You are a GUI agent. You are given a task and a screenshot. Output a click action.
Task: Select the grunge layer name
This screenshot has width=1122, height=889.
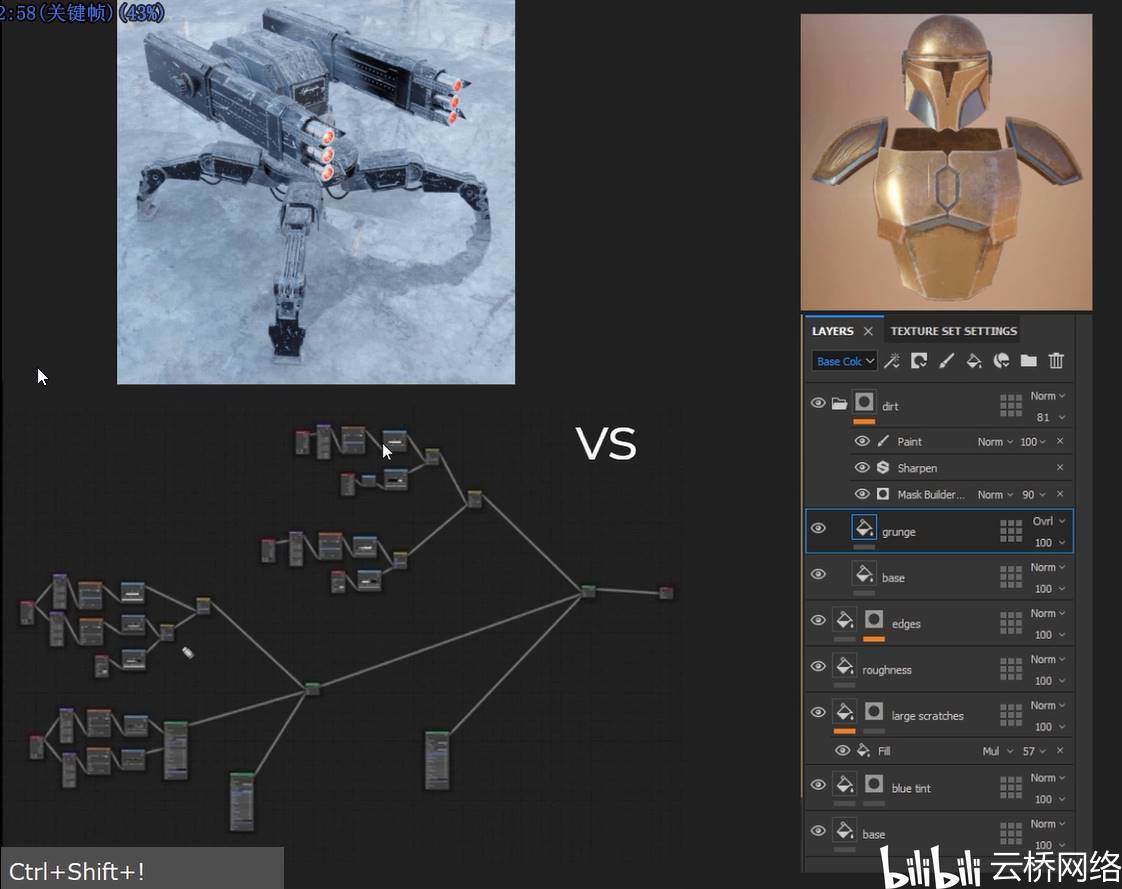(899, 532)
